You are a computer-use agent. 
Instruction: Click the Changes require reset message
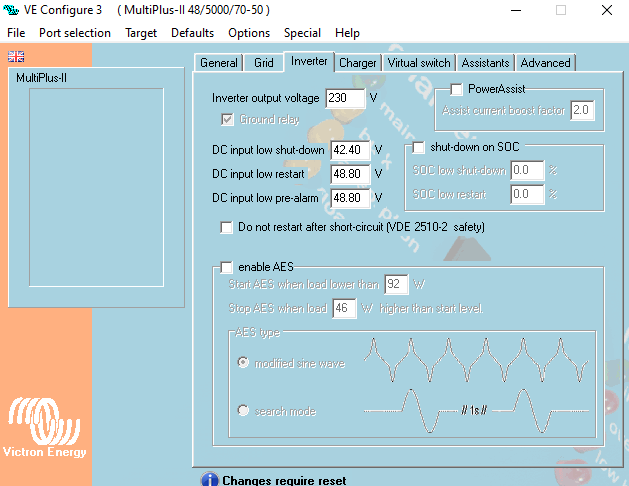[284, 480]
